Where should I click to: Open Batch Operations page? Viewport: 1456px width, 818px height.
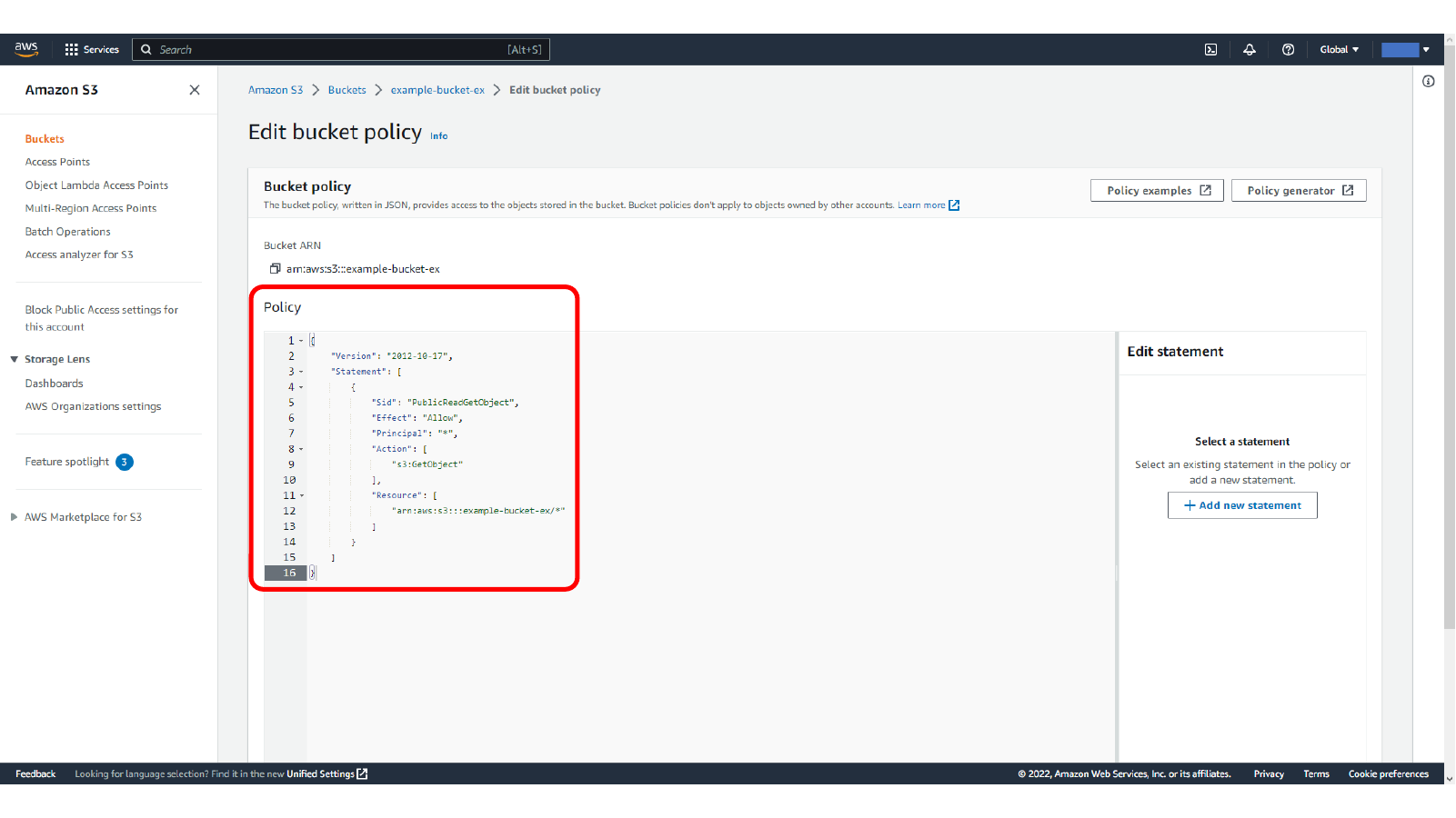coord(67,232)
